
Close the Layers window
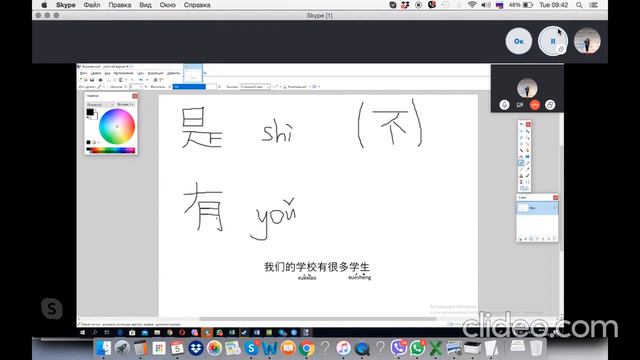click(555, 198)
